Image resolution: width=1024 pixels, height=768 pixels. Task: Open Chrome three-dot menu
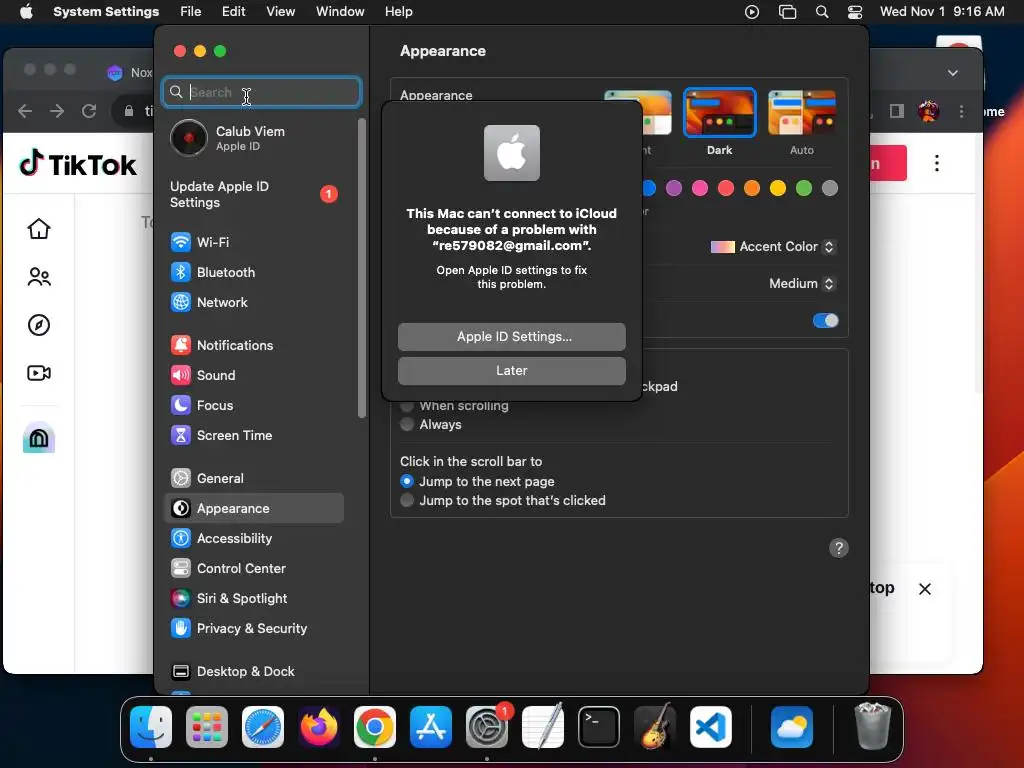pyautogui.click(x=961, y=112)
